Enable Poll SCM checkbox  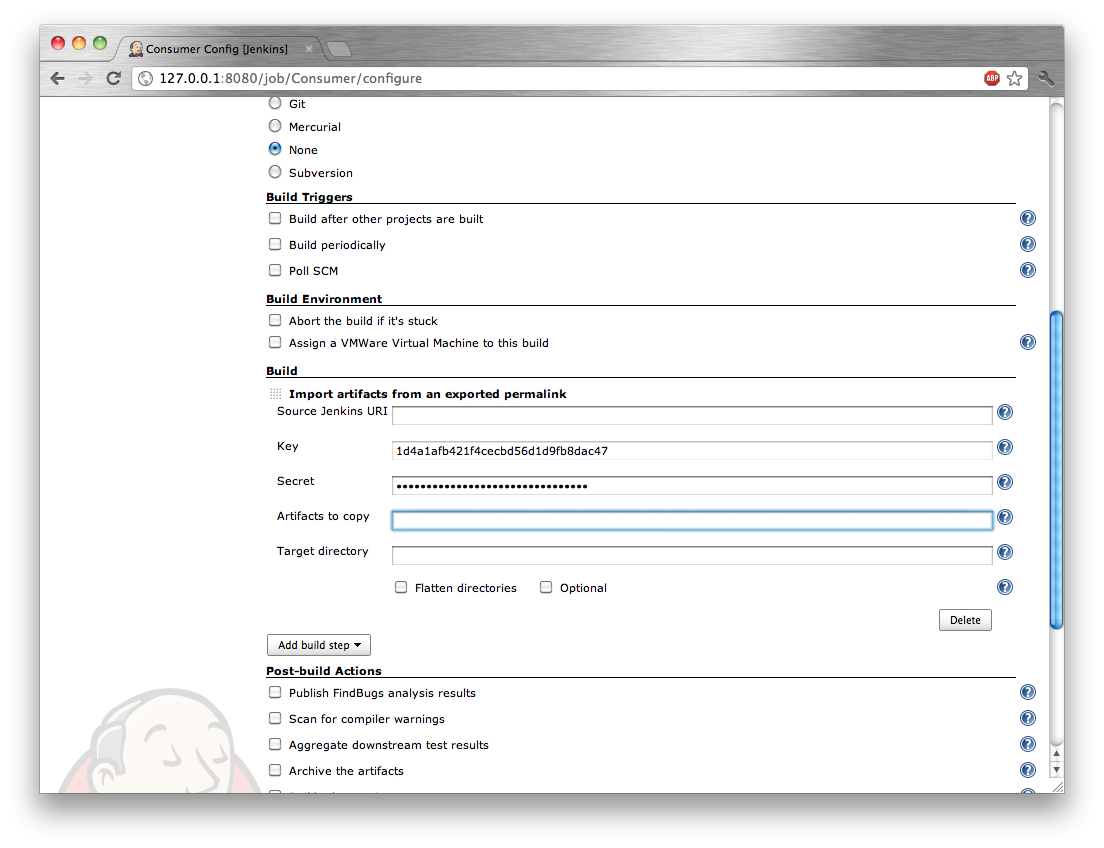point(275,270)
